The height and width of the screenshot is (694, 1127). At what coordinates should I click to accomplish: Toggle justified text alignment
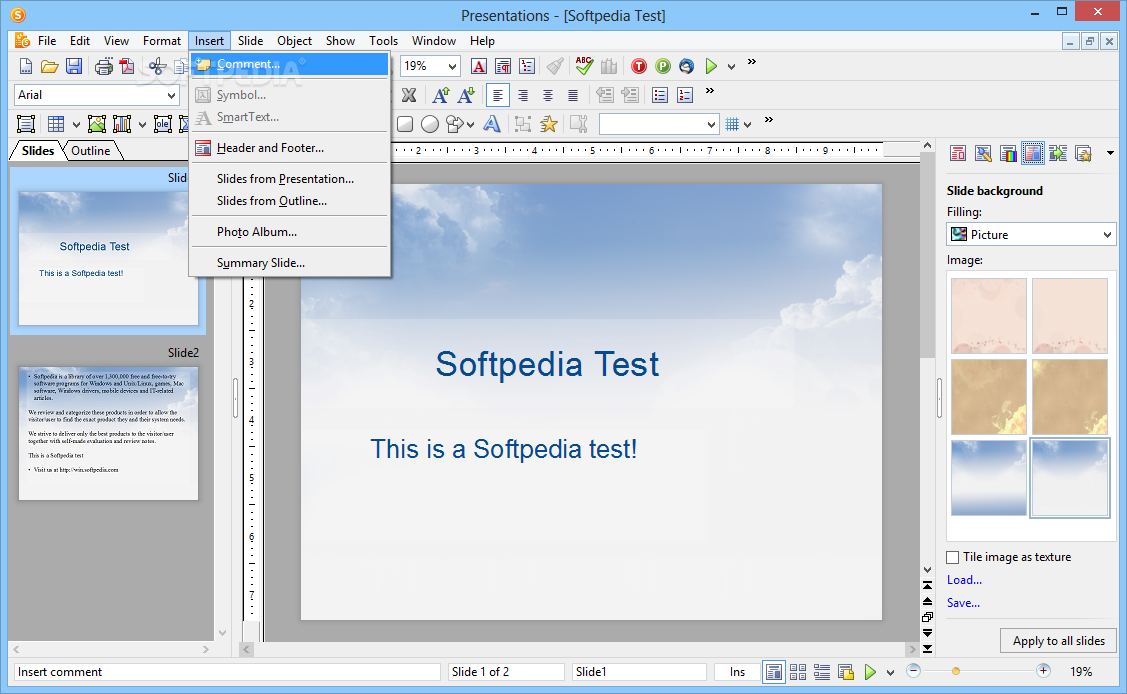(x=573, y=95)
